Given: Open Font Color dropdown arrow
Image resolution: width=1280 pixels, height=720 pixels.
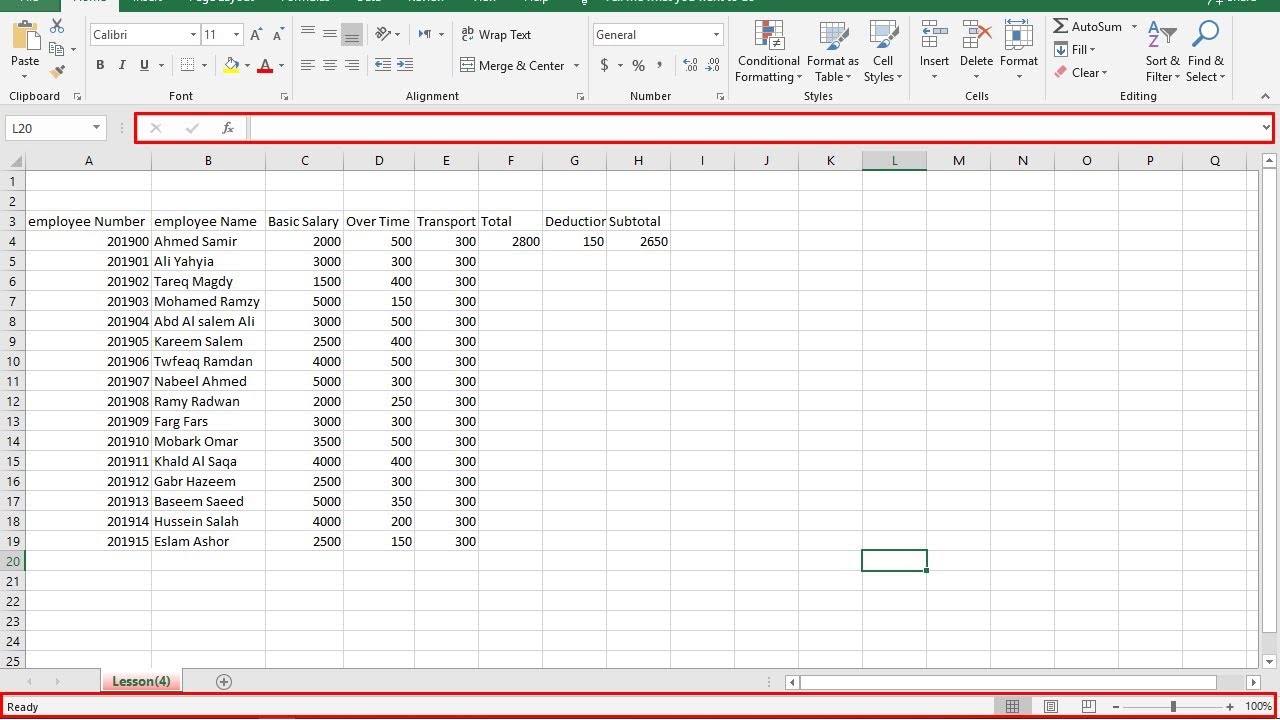Looking at the screenshot, I should point(281,66).
